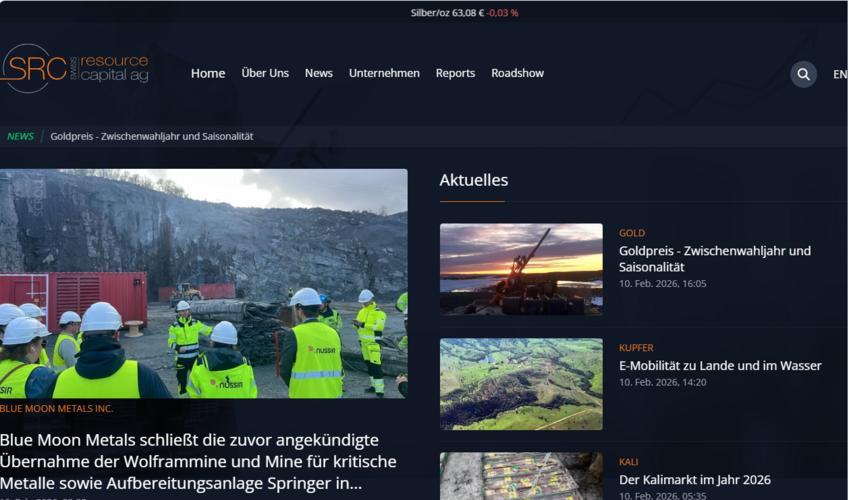This screenshot has height=500, width=849.
Task: Select the Aktuelles section heading
Action: 474,180
